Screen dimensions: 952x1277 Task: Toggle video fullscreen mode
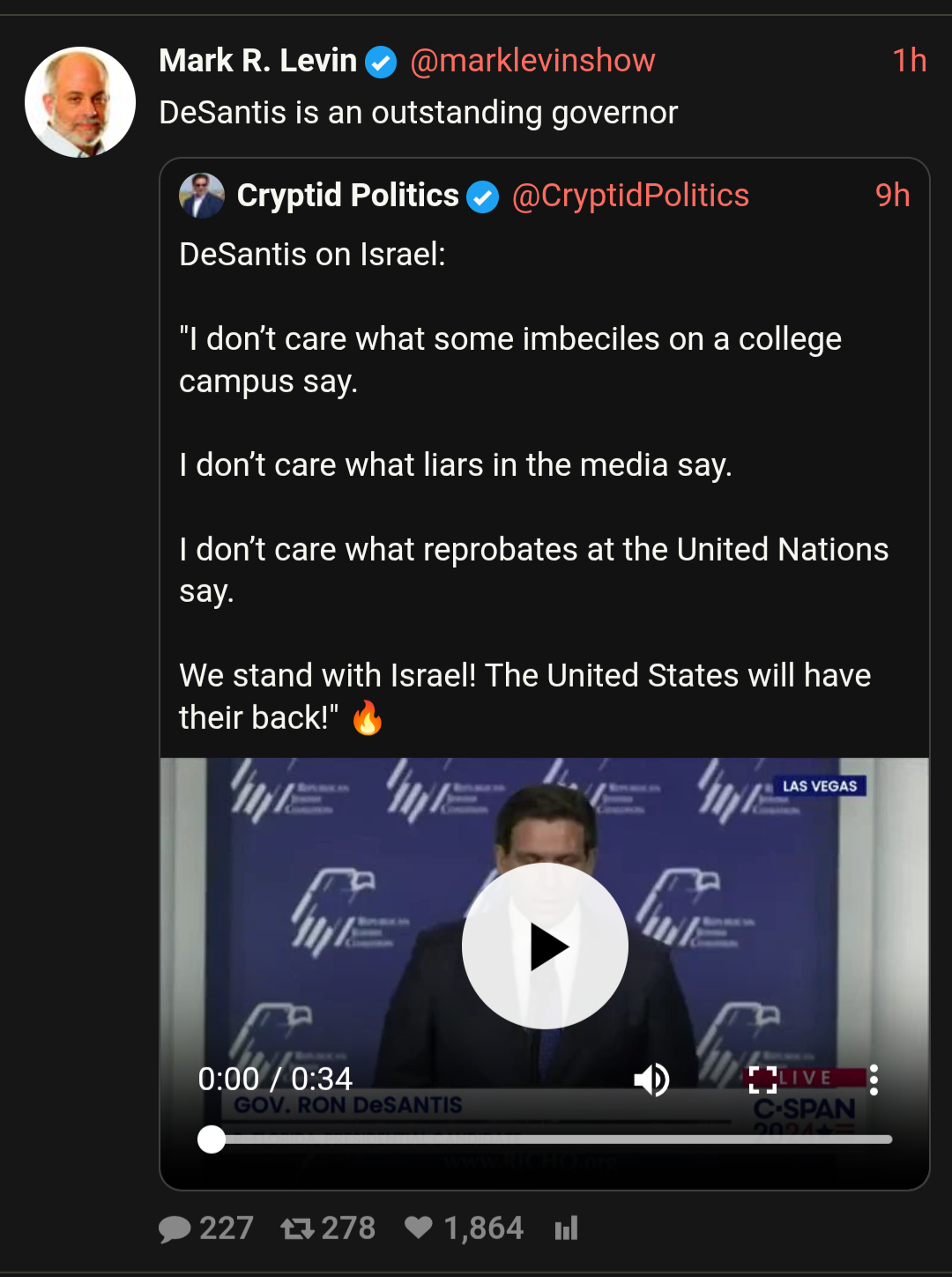tap(762, 1080)
